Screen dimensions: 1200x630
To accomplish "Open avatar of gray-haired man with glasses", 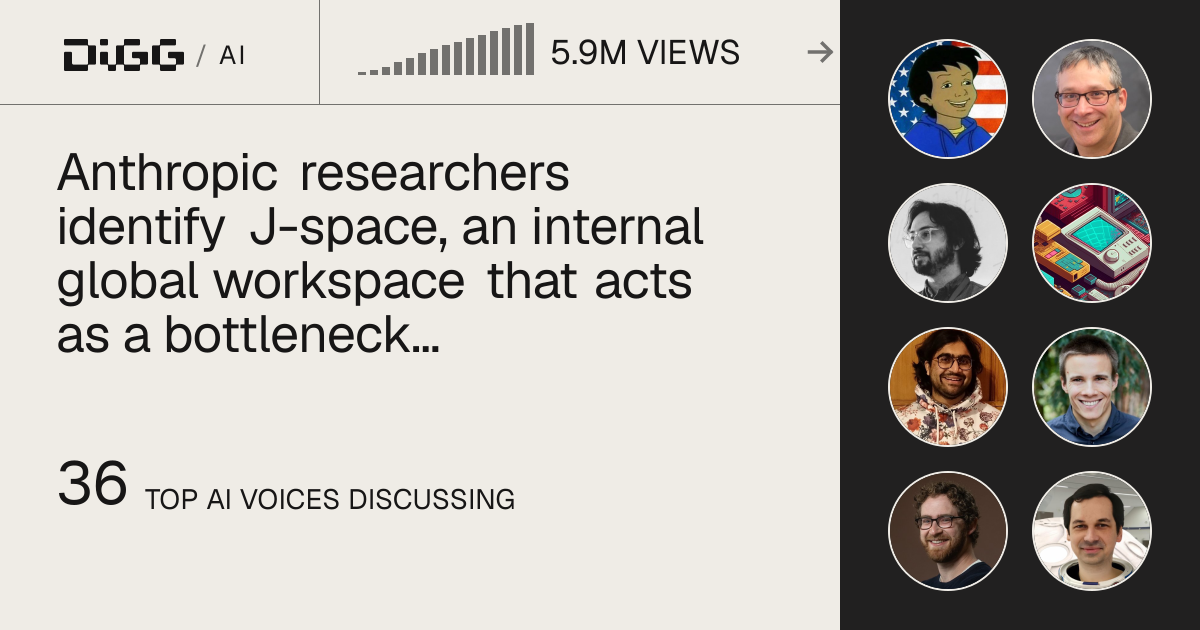I will (x=1092, y=99).
